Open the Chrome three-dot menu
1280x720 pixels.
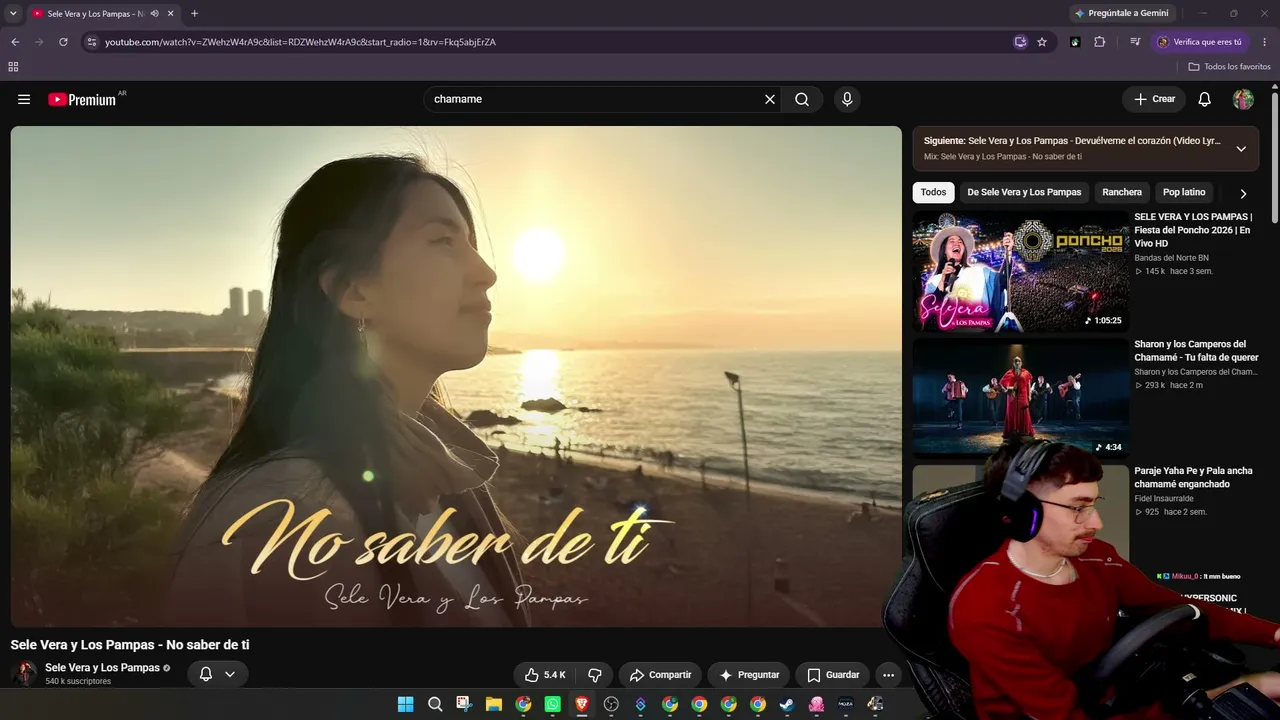tap(1265, 42)
